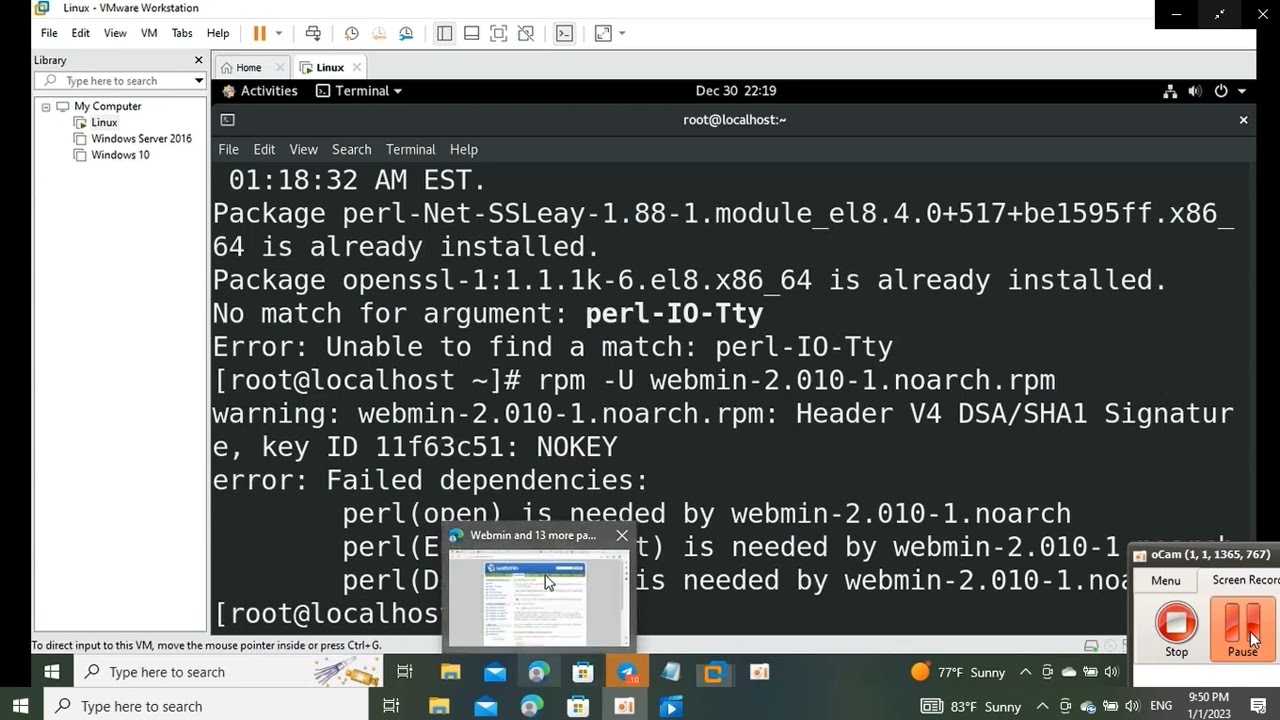Select My Computer in the Library
Screen dimensions: 1280x720
(x=108, y=106)
